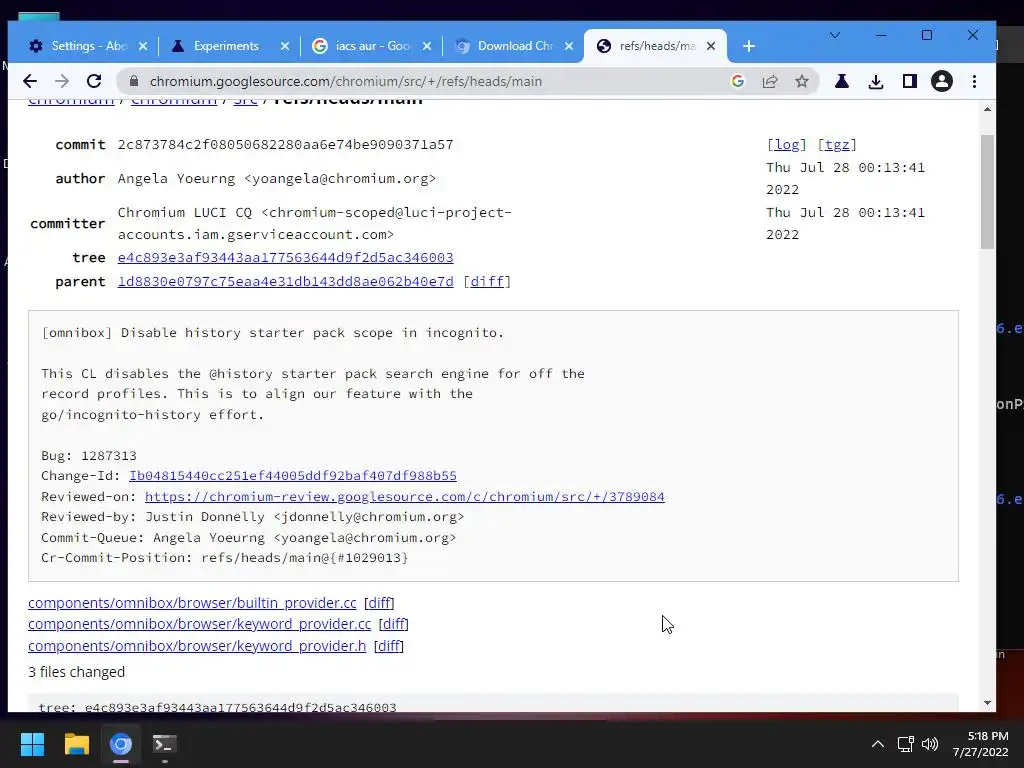Screen dimensions: 1024x768
Task: Click the Cr-Commit-Position line
Action: pyautogui.click(x=225, y=558)
